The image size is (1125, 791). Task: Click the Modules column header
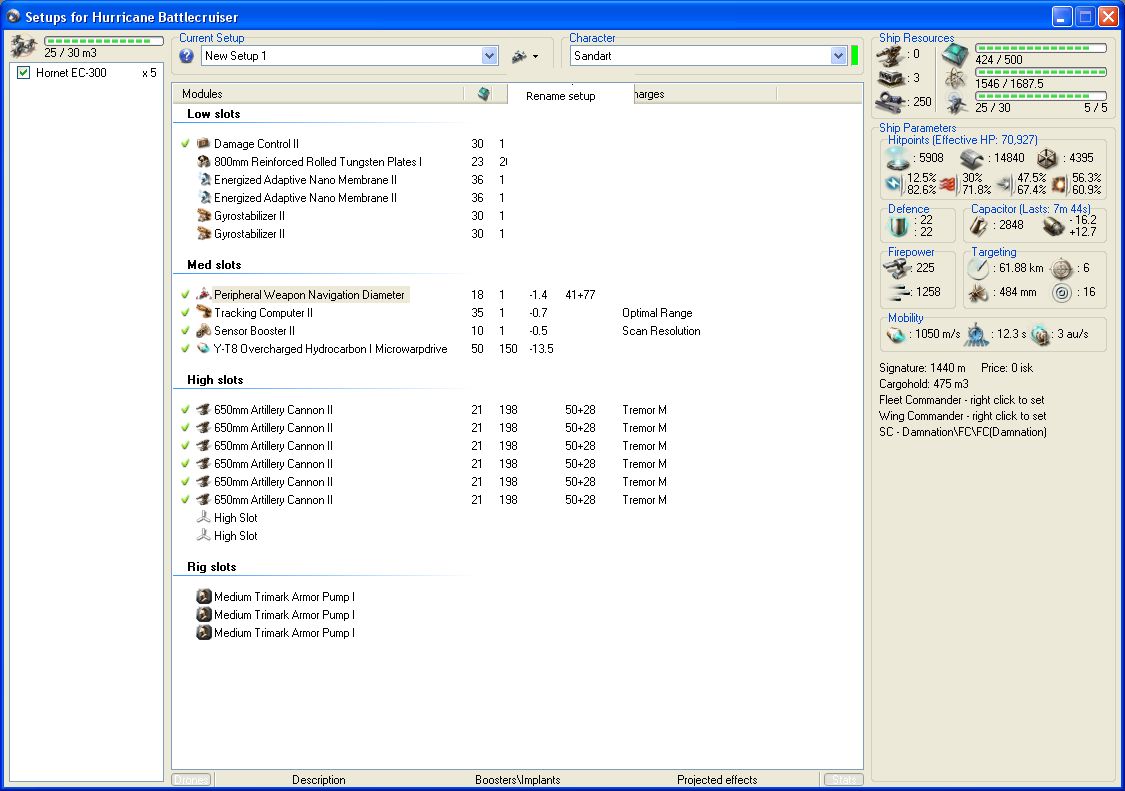click(x=318, y=94)
